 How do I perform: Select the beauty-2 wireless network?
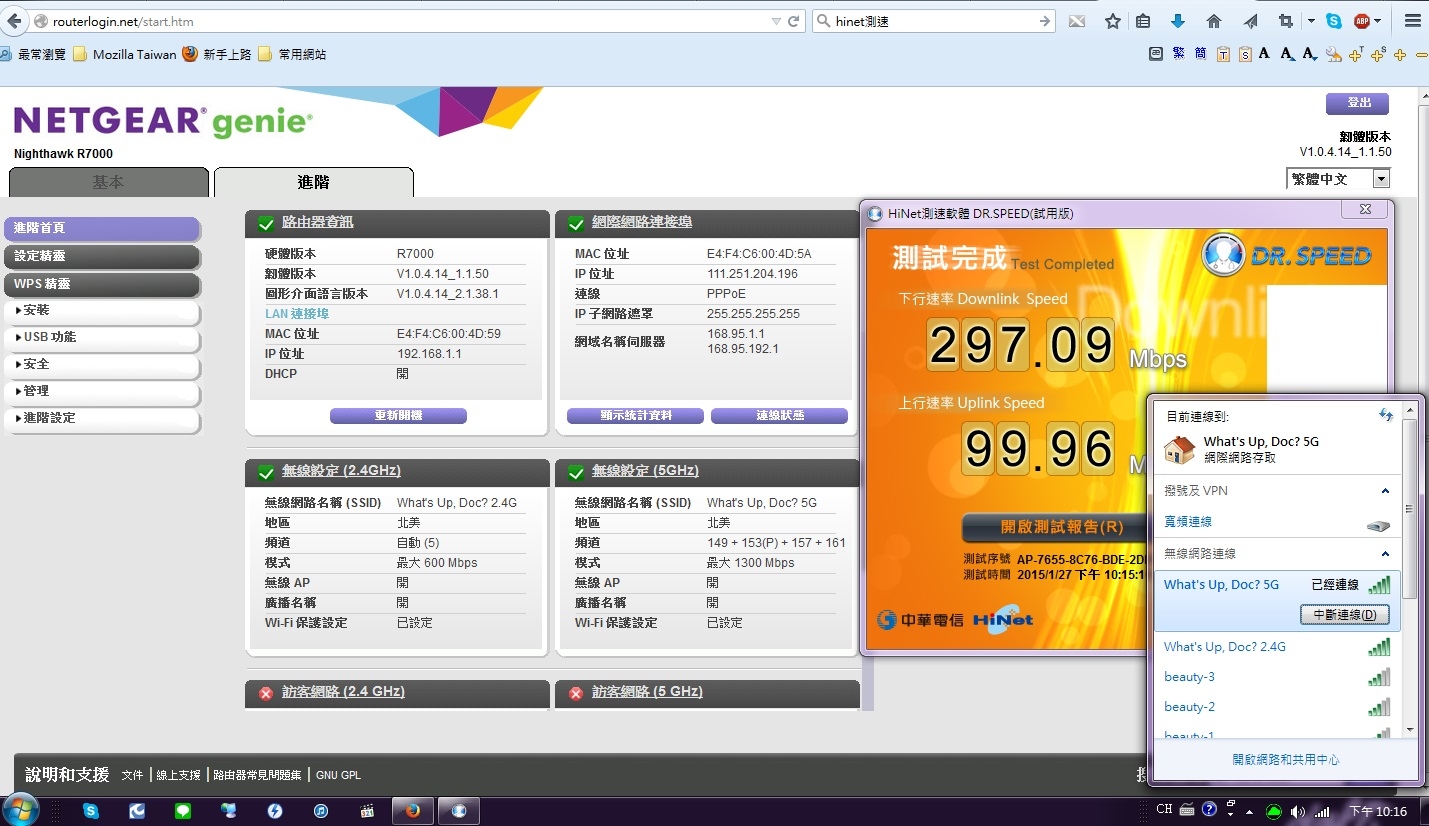(1278, 707)
